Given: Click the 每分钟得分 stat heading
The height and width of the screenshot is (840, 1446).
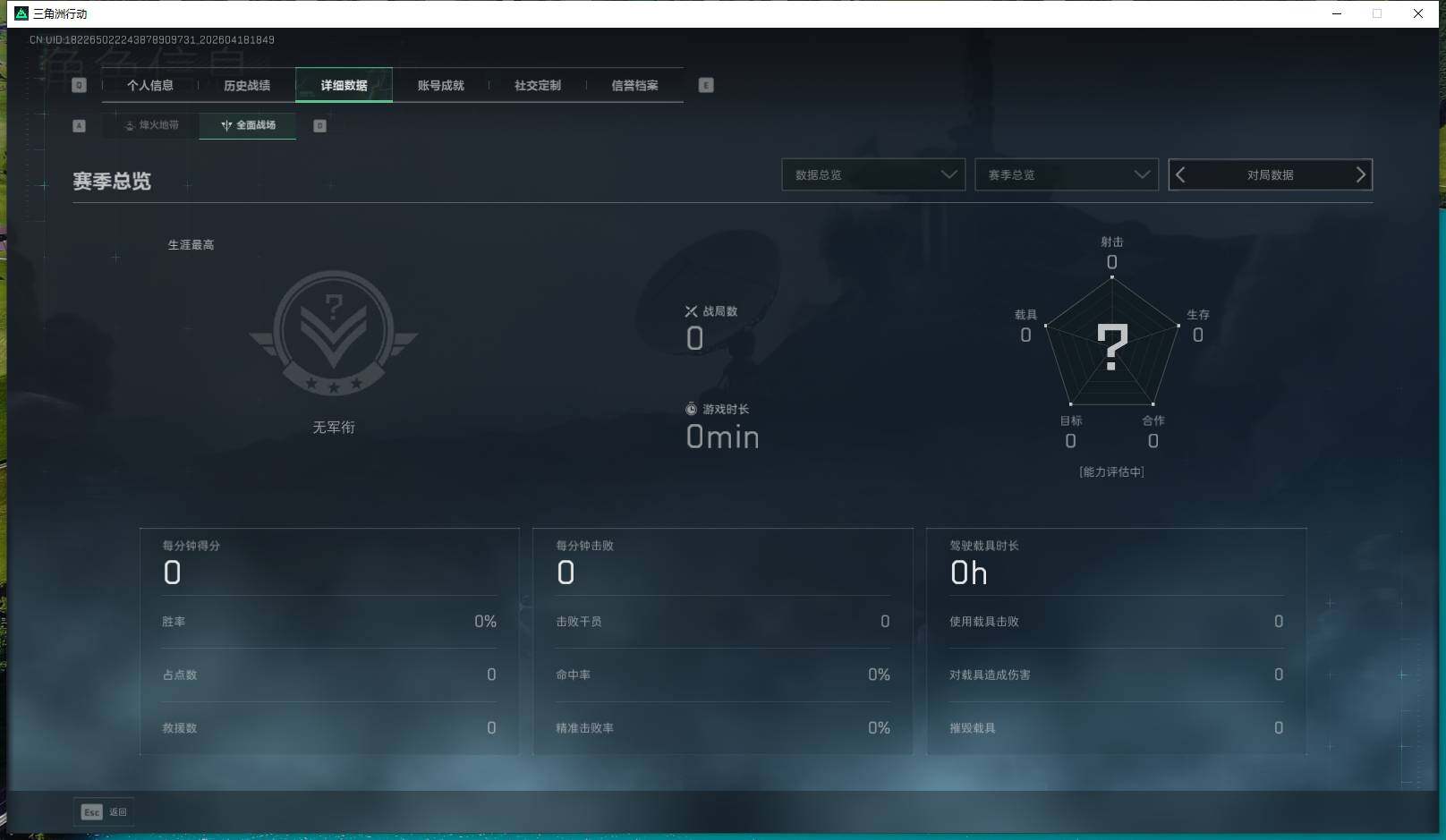Looking at the screenshot, I should point(191,546).
